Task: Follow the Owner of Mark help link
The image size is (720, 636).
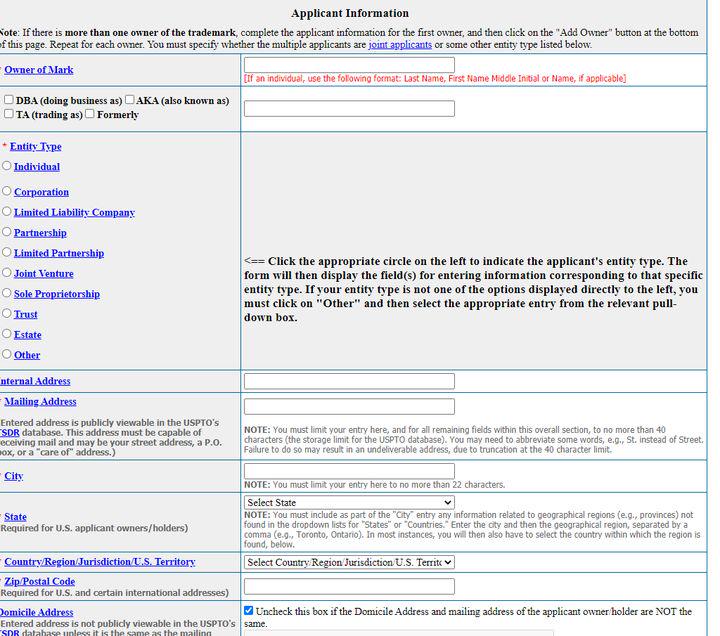Action: point(39,70)
